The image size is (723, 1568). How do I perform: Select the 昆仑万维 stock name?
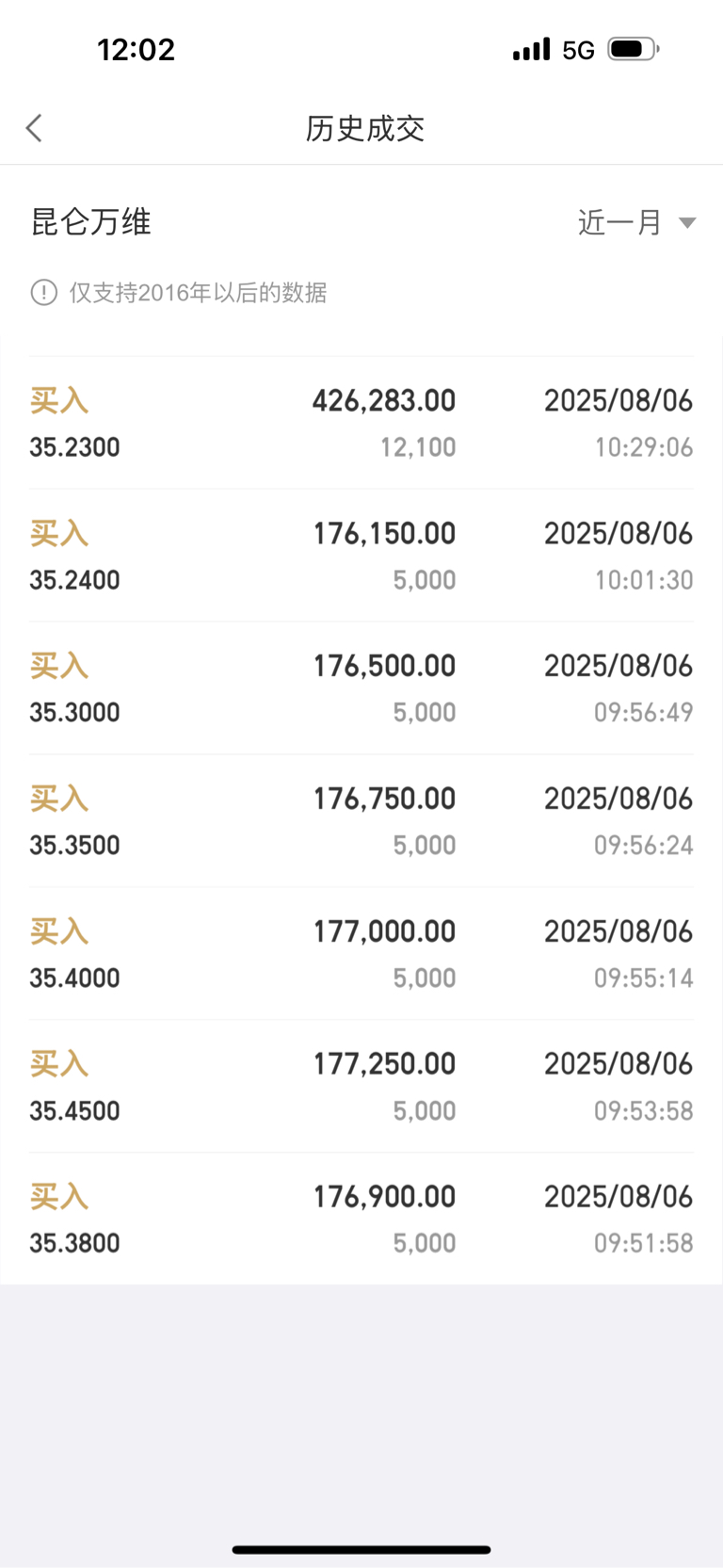pos(91,222)
